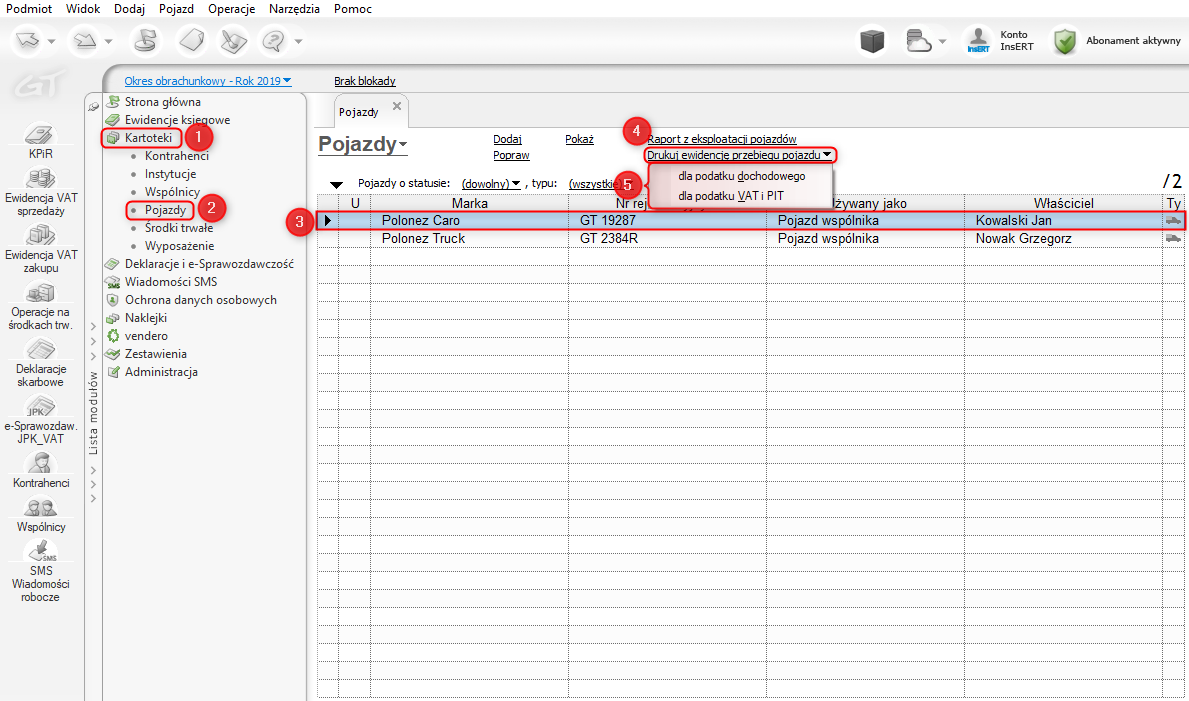Open the Narzędzia menu

tap(294, 9)
